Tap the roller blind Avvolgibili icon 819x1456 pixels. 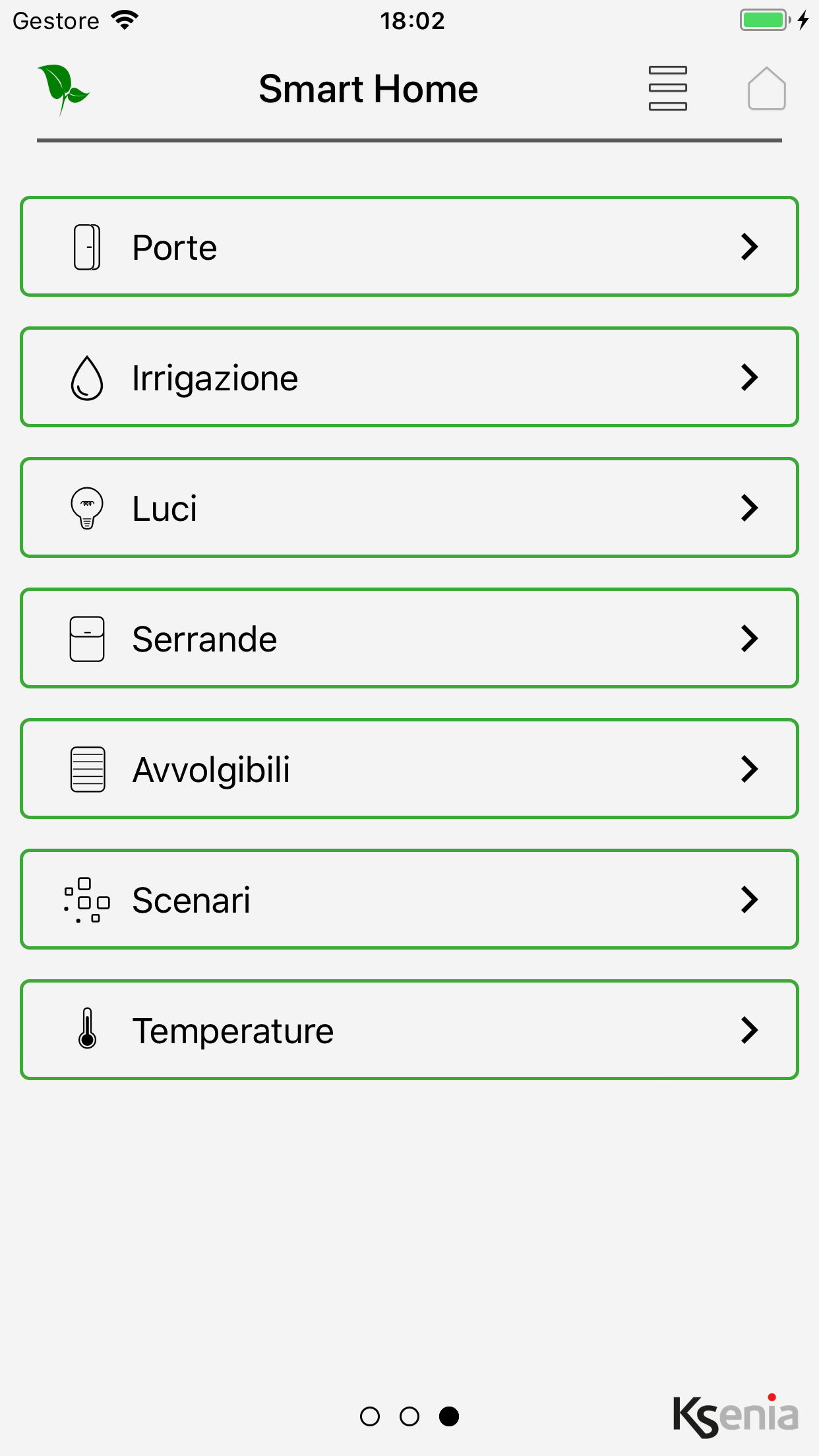88,770
